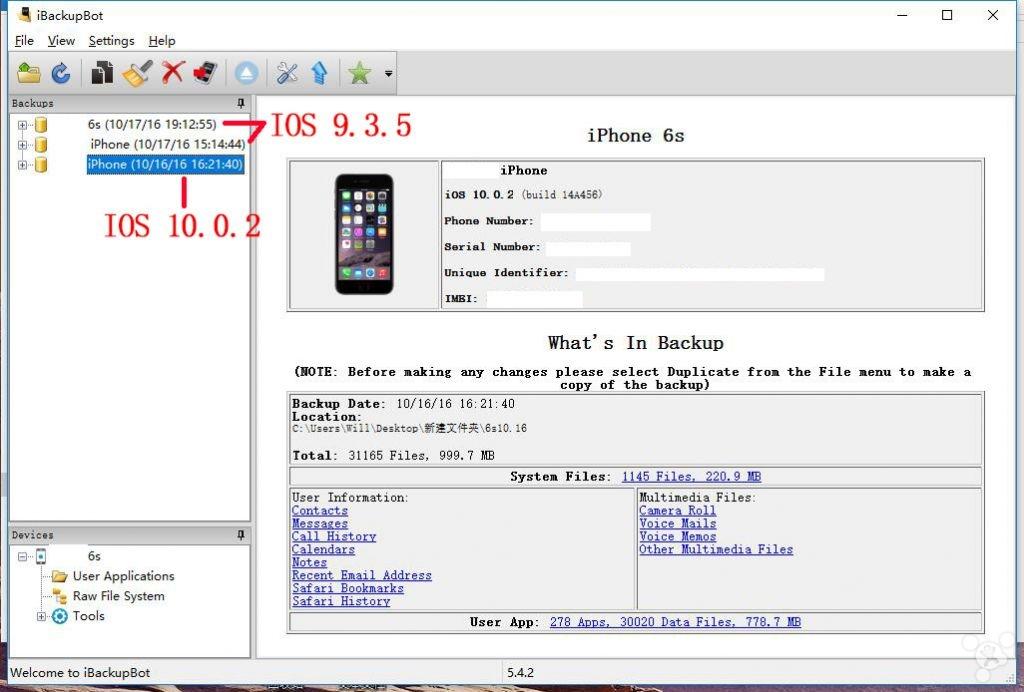Click database icon of iPhone 15:14:44 backup
Screen dimensions: 1024x692
41,144
